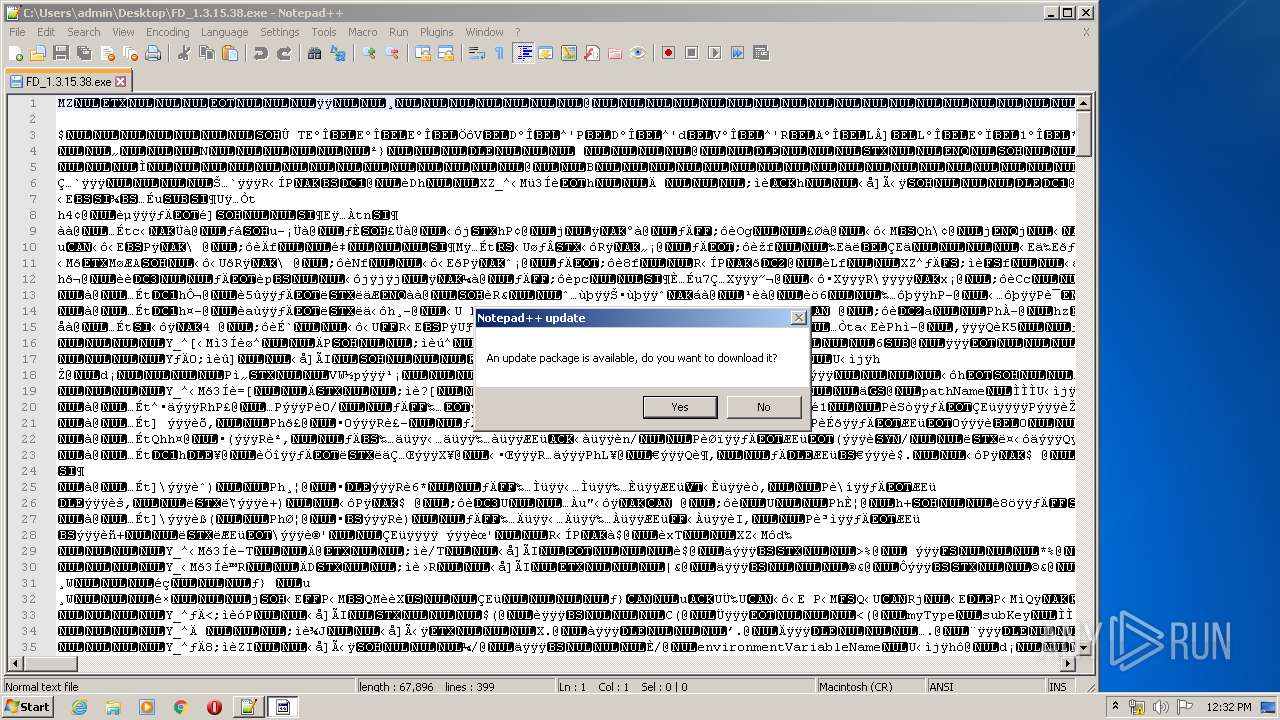Open the Settings menu
1280x720 pixels.
pos(279,32)
